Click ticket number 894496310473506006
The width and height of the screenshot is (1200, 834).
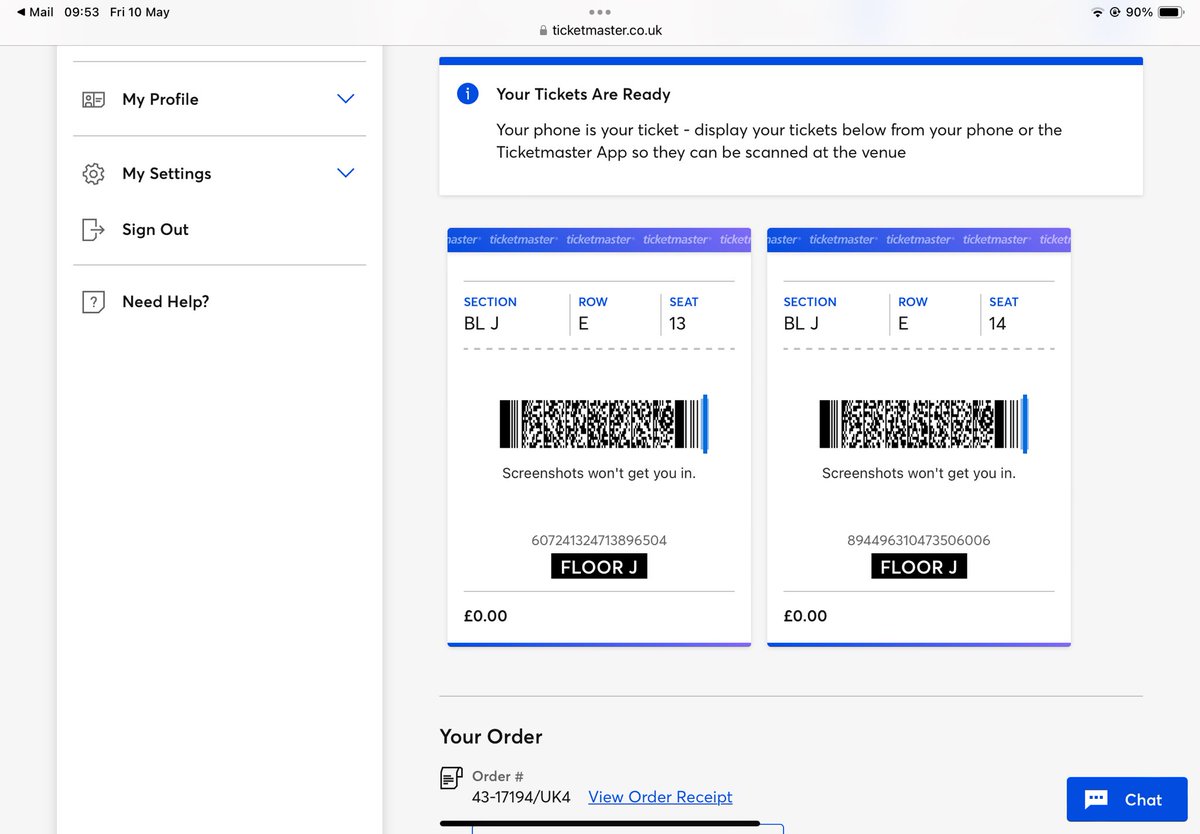[919, 540]
